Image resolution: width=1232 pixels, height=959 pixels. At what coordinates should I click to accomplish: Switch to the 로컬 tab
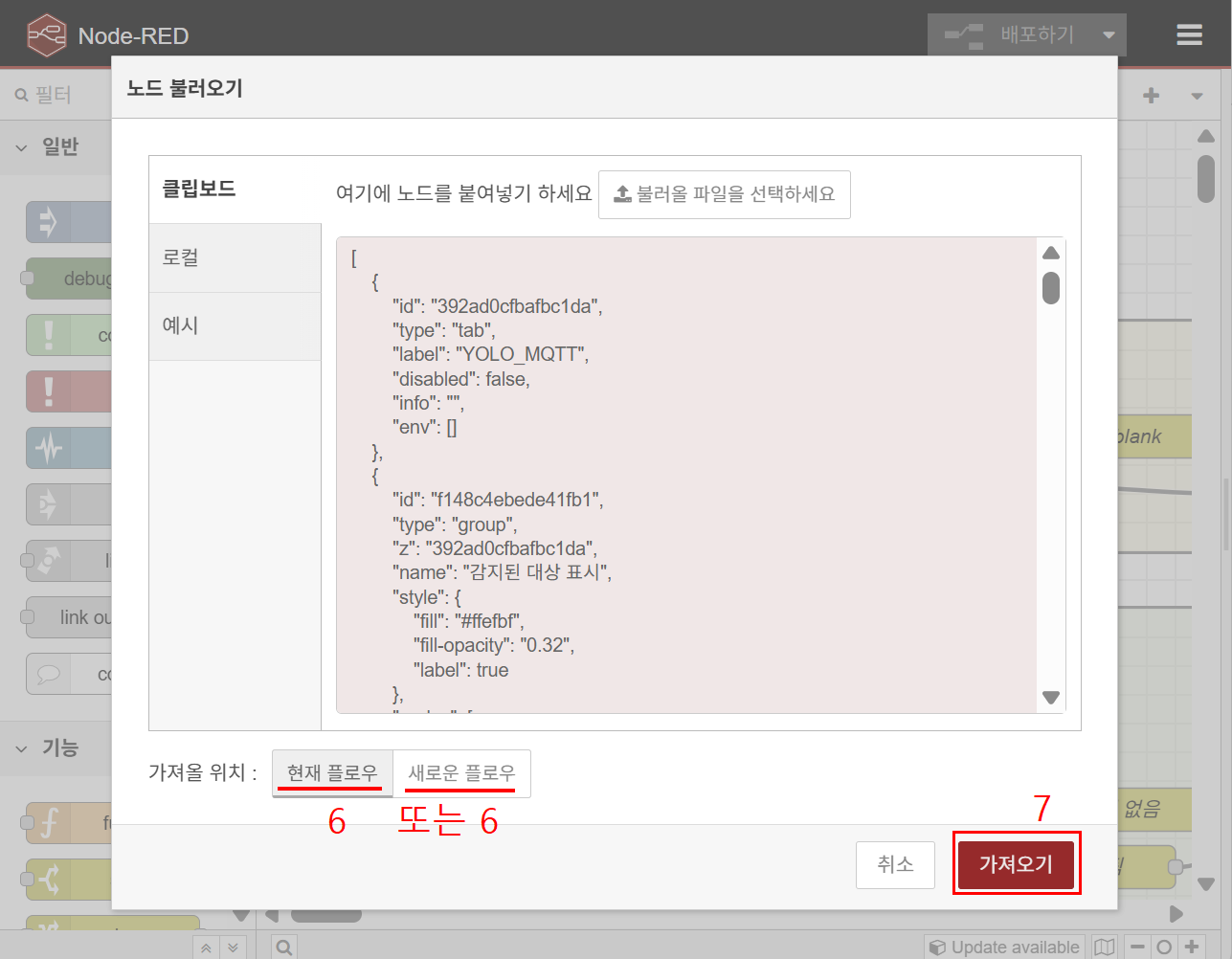[x=235, y=257]
